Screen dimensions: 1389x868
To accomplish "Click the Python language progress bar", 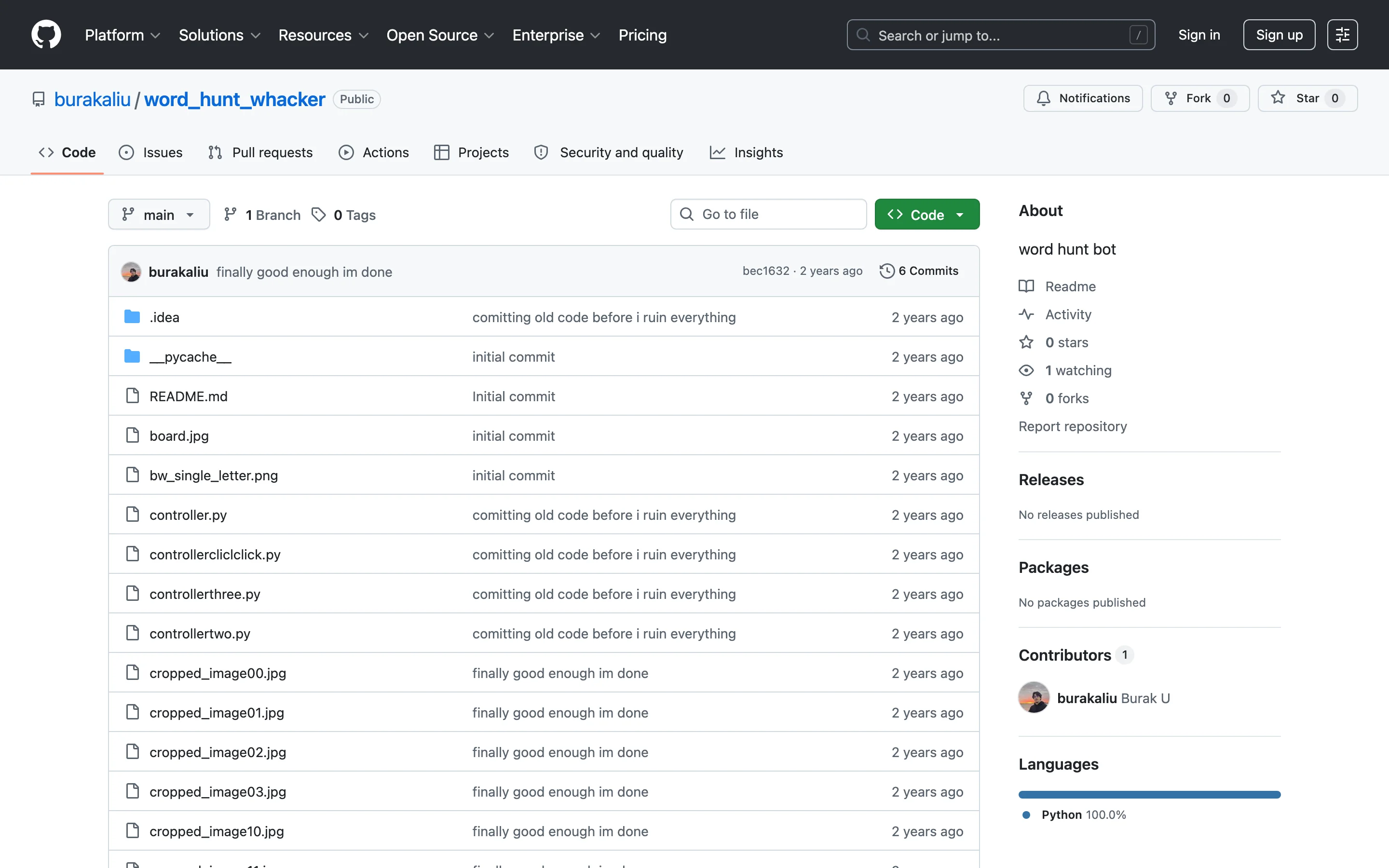I will (1149, 795).
